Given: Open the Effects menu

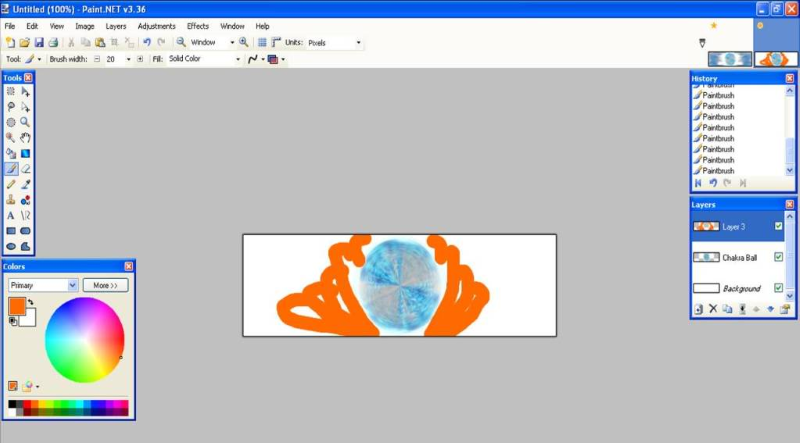Looking at the screenshot, I should coord(198,26).
